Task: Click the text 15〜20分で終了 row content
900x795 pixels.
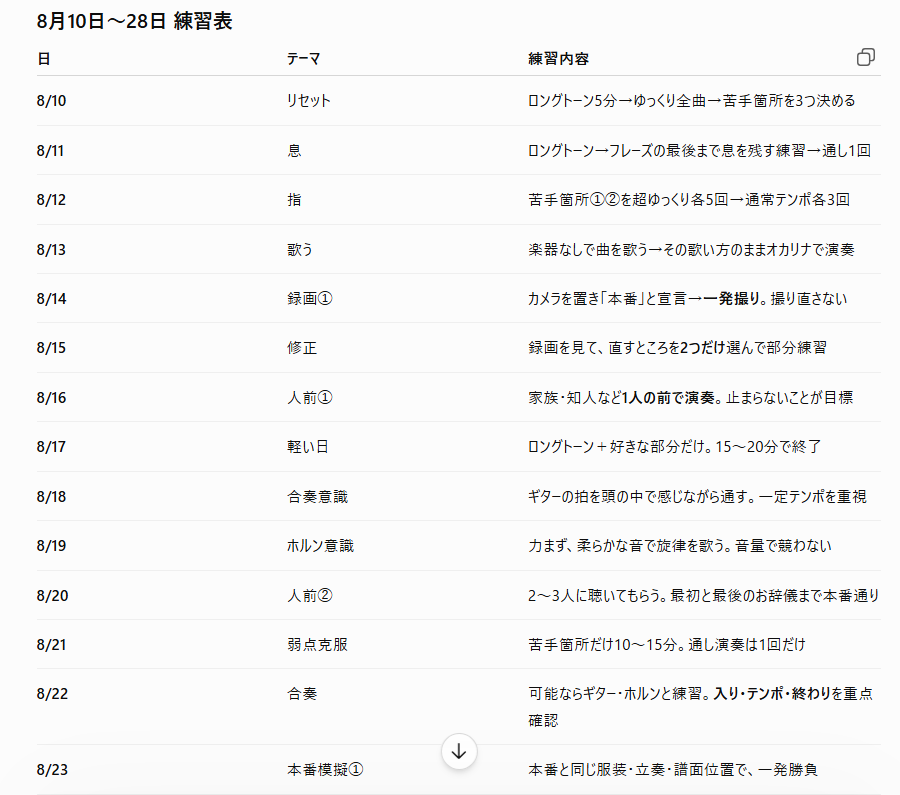Action: (674, 447)
